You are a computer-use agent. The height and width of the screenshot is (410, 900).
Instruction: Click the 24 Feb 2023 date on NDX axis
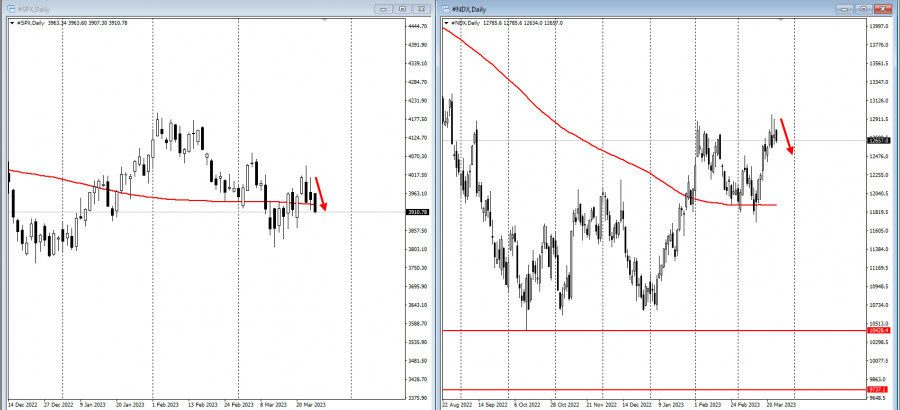745,404
